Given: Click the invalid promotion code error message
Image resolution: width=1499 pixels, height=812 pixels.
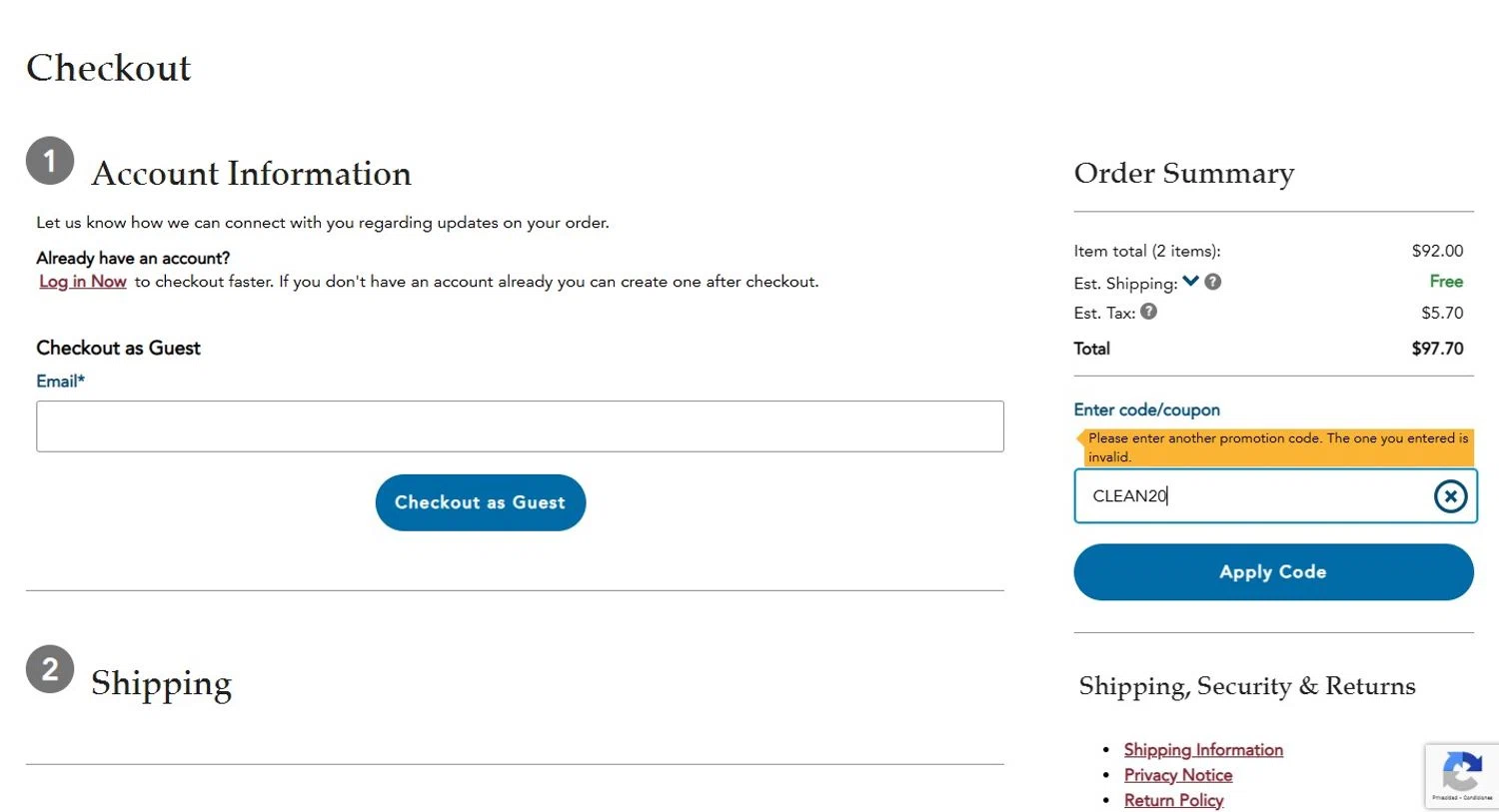Looking at the screenshot, I should [1276, 447].
